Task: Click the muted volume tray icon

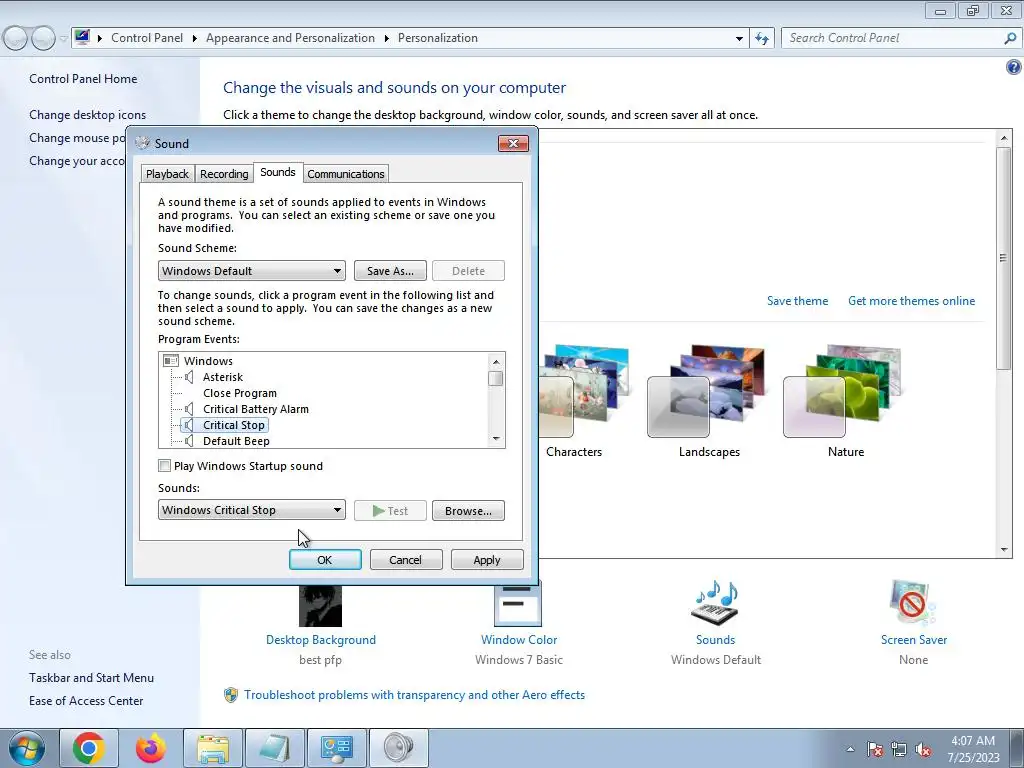Action: (923, 750)
